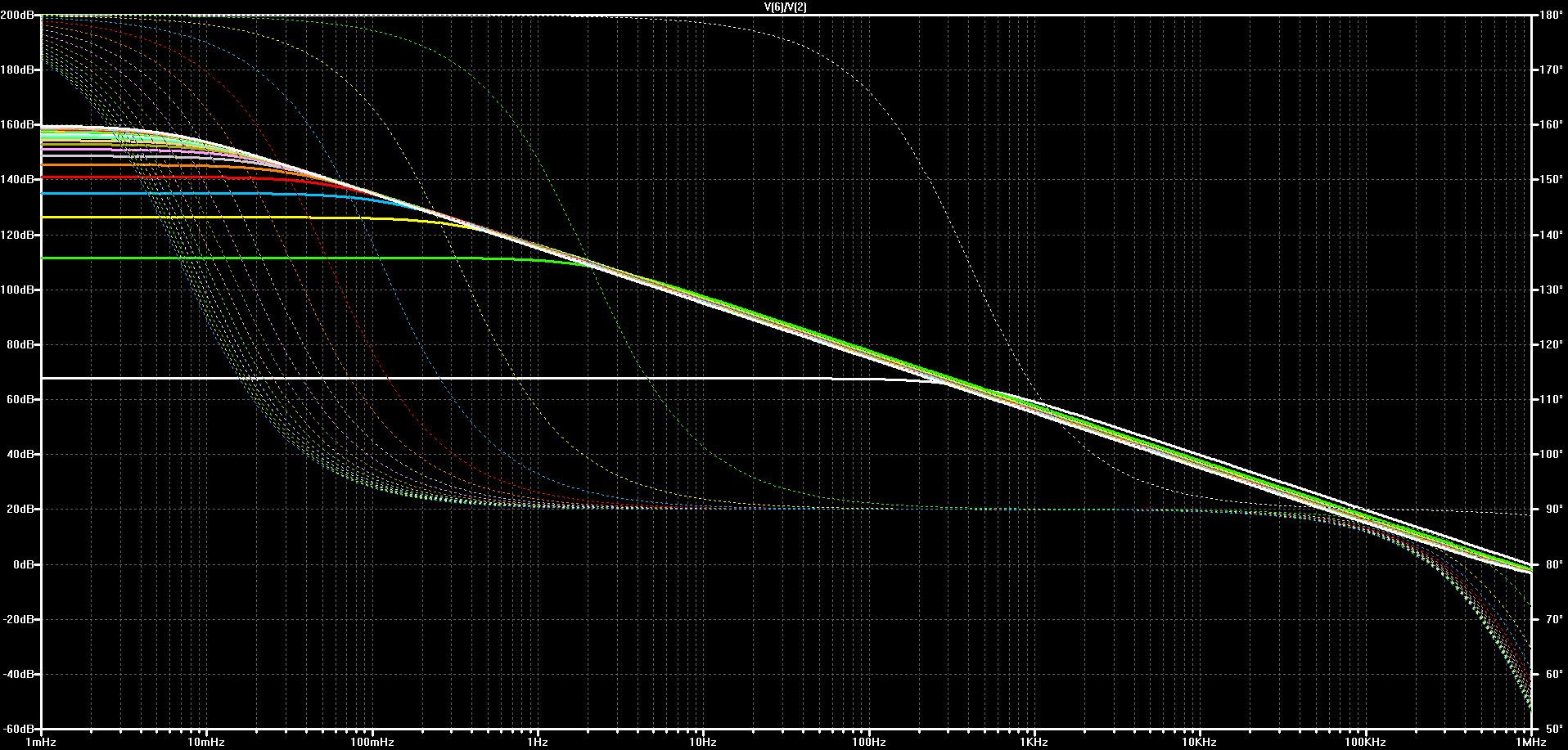Select the 110° phase axis label
This screenshot has width=1568, height=750.
pyautogui.click(x=1551, y=399)
